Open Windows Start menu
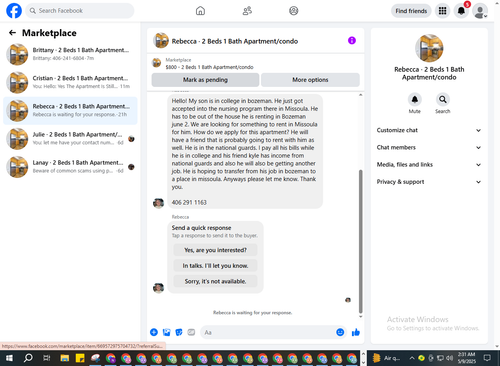The width and height of the screenshot is (500, 366). [x=9, y=358]
